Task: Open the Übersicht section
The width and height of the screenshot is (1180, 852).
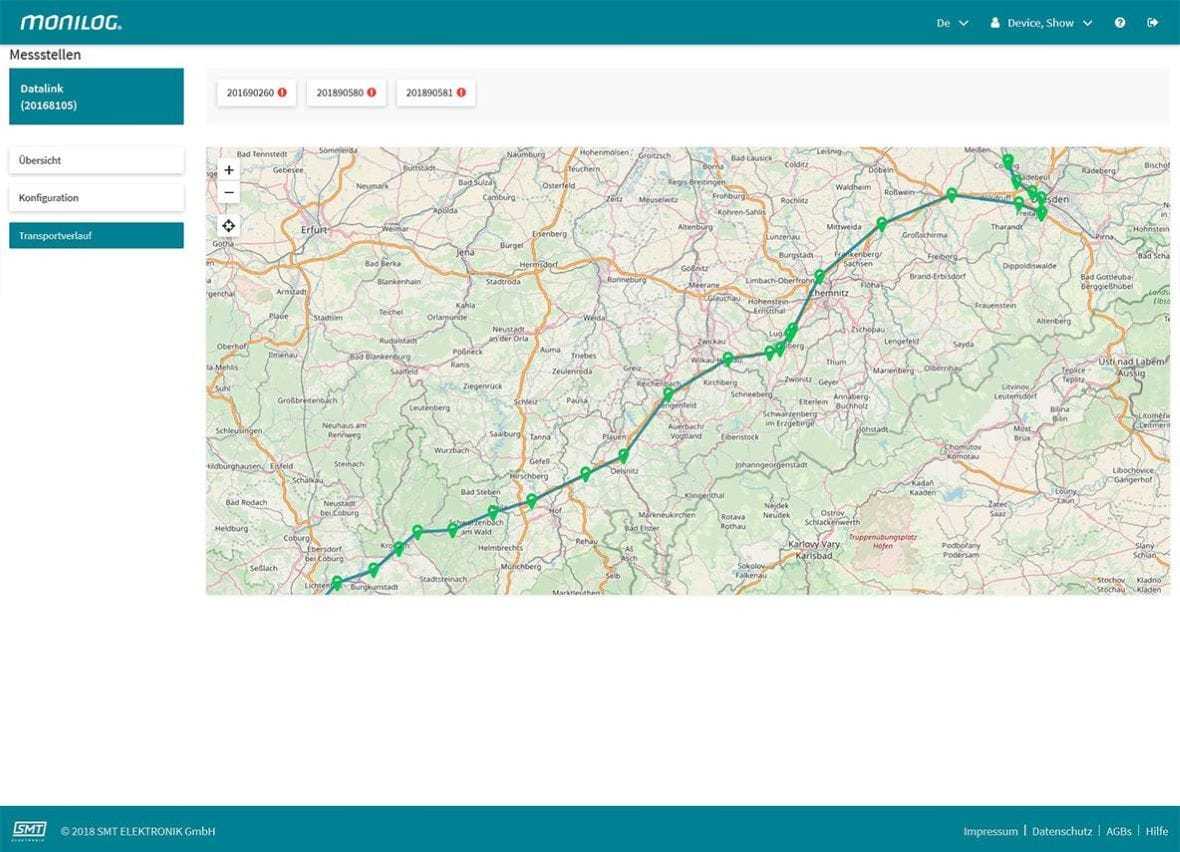Action: click(96, 160)
